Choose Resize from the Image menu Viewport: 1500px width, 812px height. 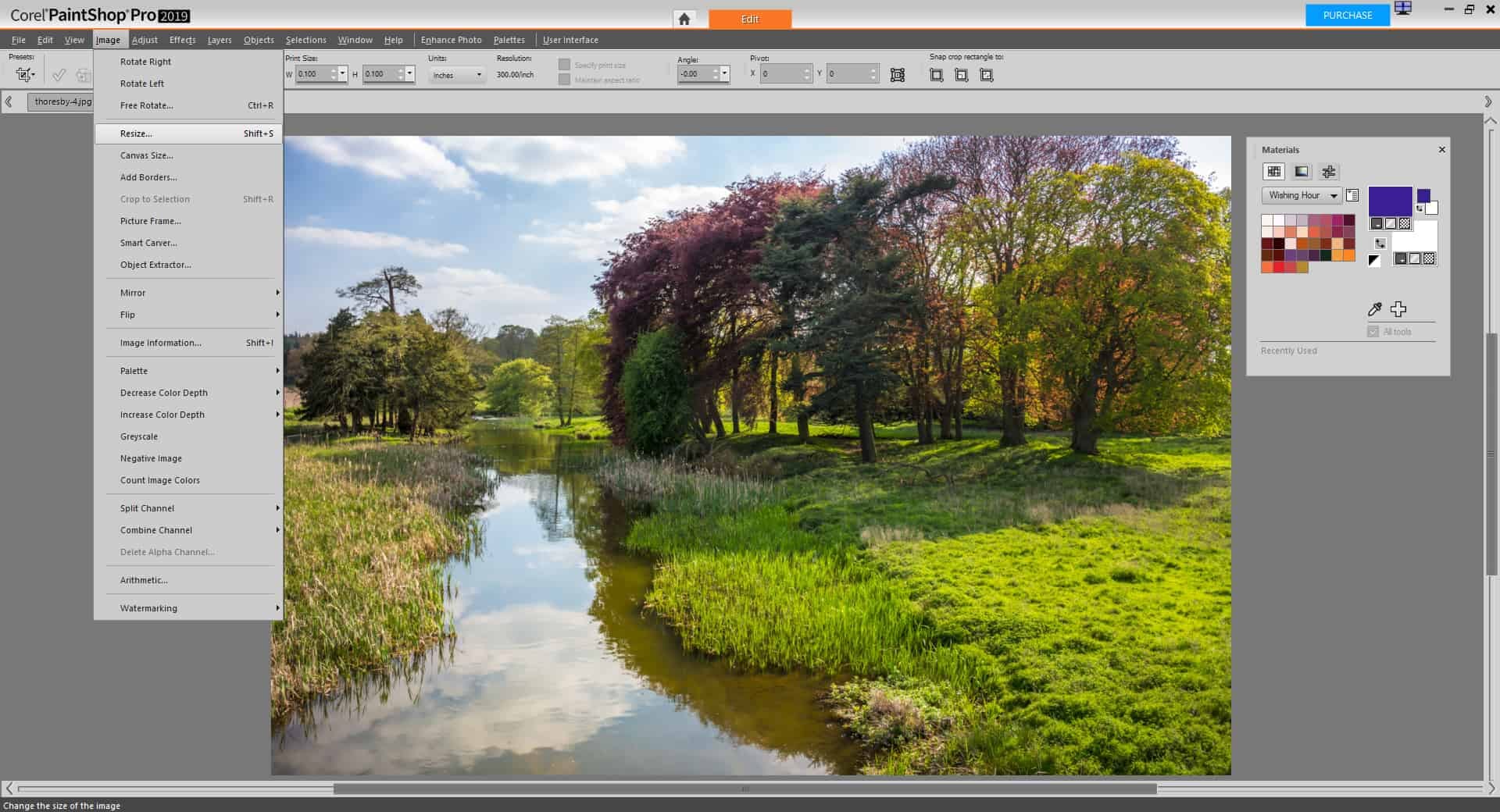point(137,134)
